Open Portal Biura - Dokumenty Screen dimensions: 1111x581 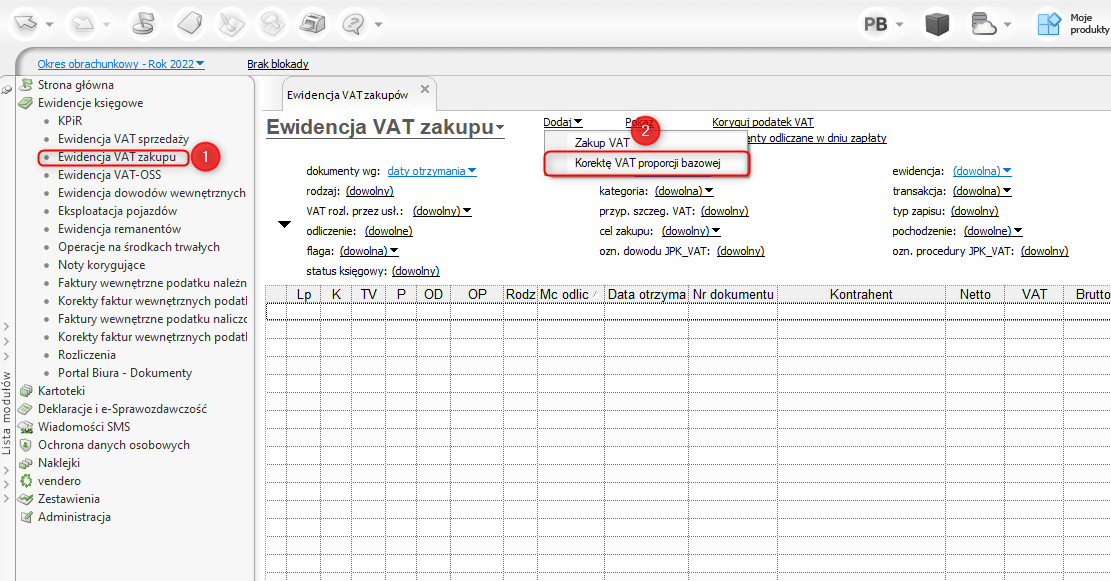[125, 373]
